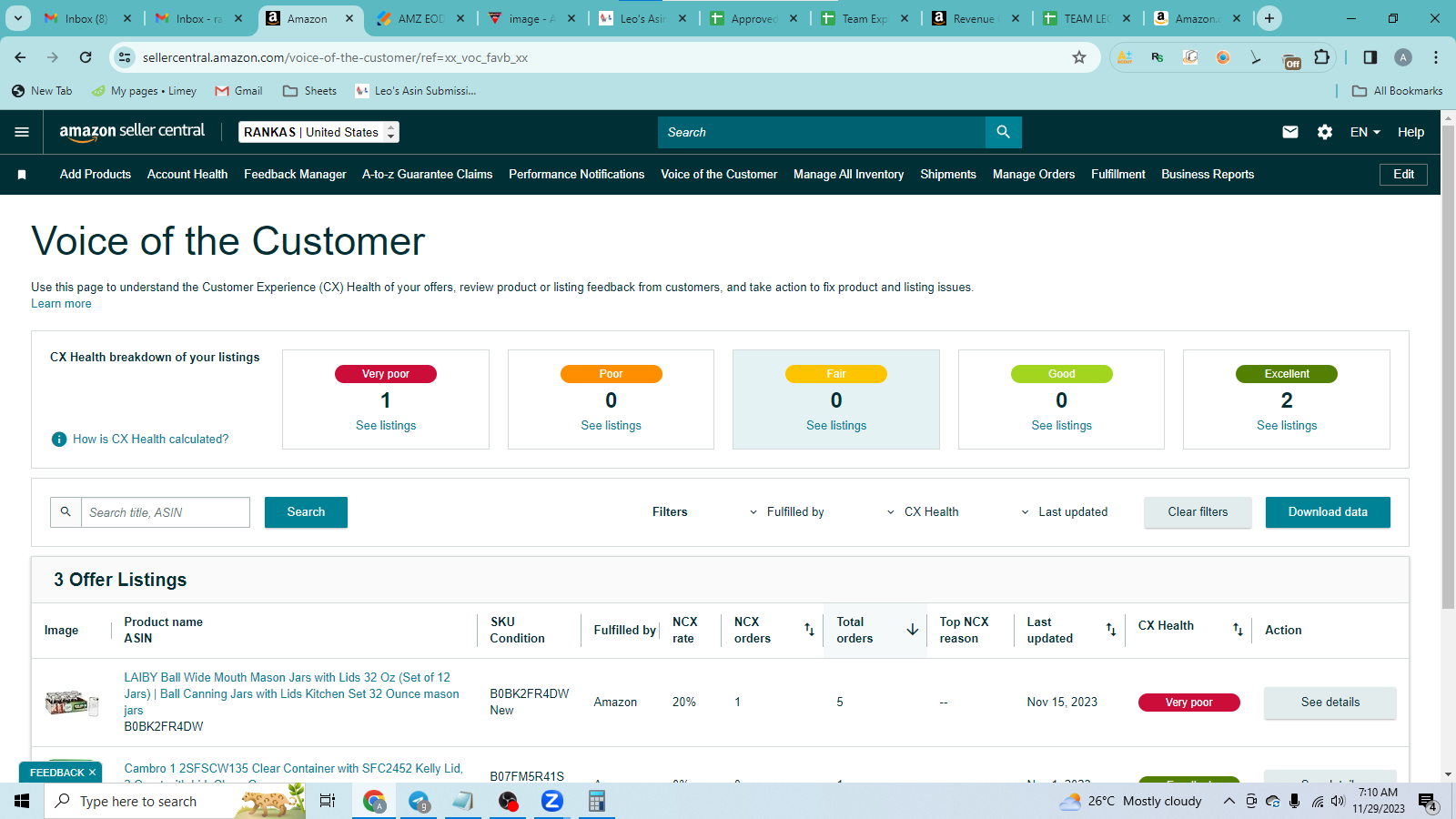Open the Chrome tab search dropdown
Screen dimensions: 1456x819
[x=18, y=18]
